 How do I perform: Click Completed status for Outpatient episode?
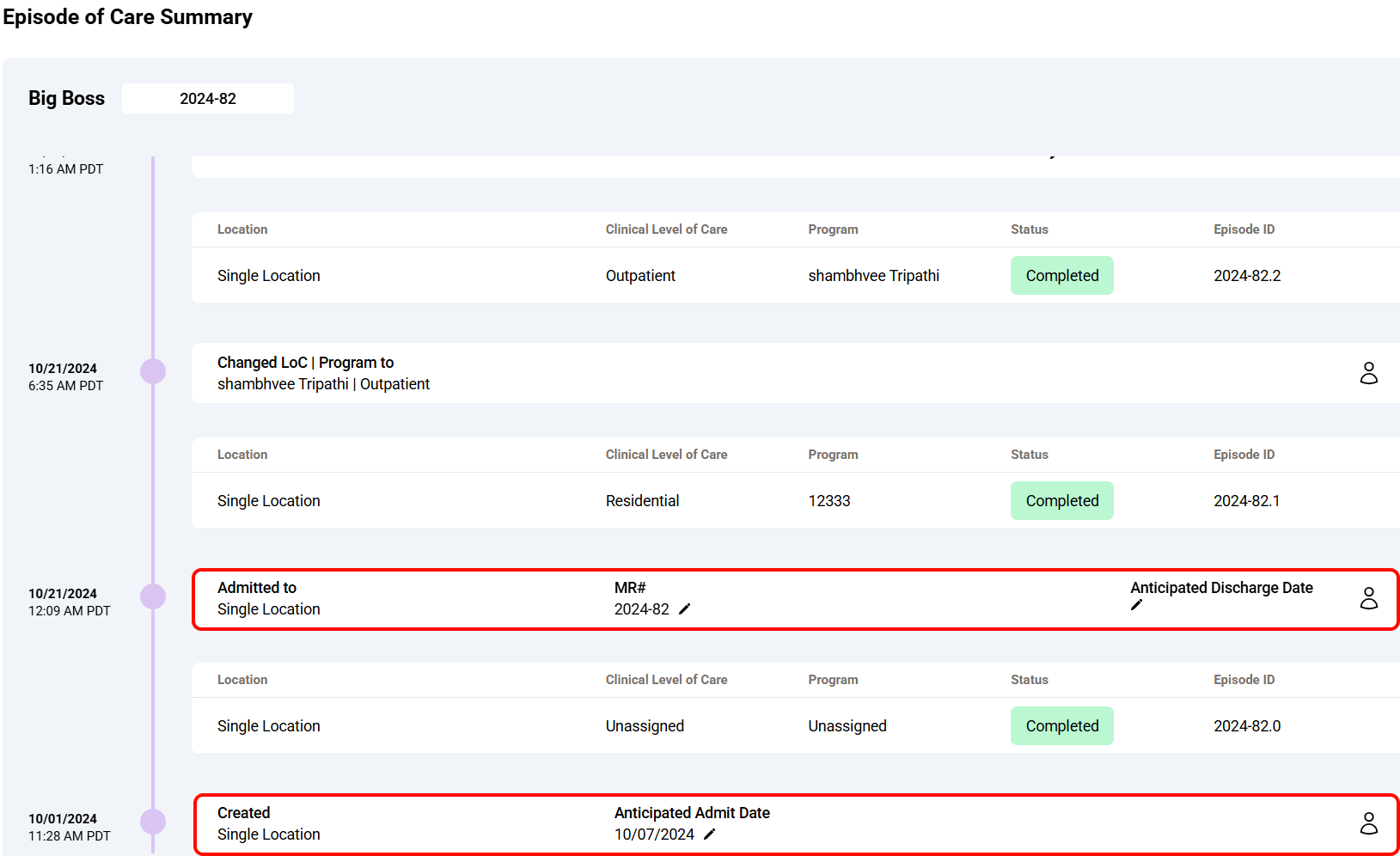click(x=1061, y=276)
